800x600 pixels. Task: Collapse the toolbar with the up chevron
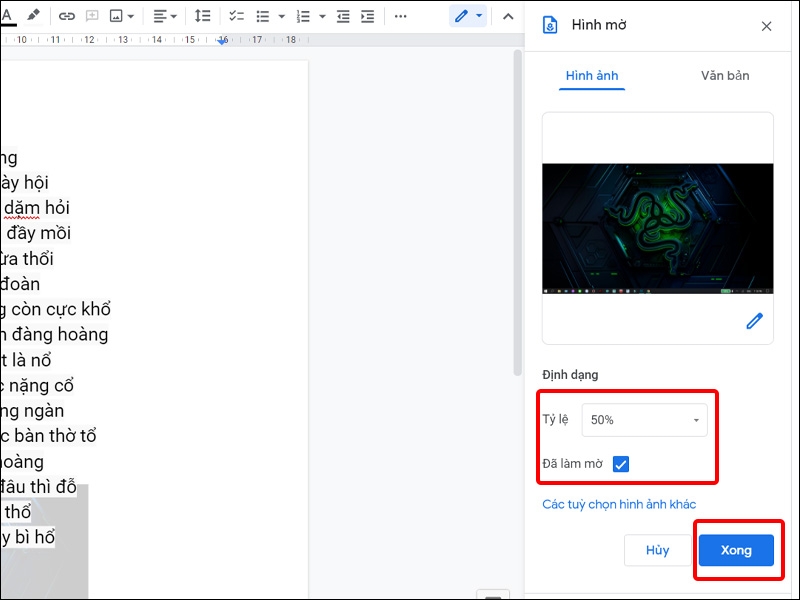[x=508, y=16]
